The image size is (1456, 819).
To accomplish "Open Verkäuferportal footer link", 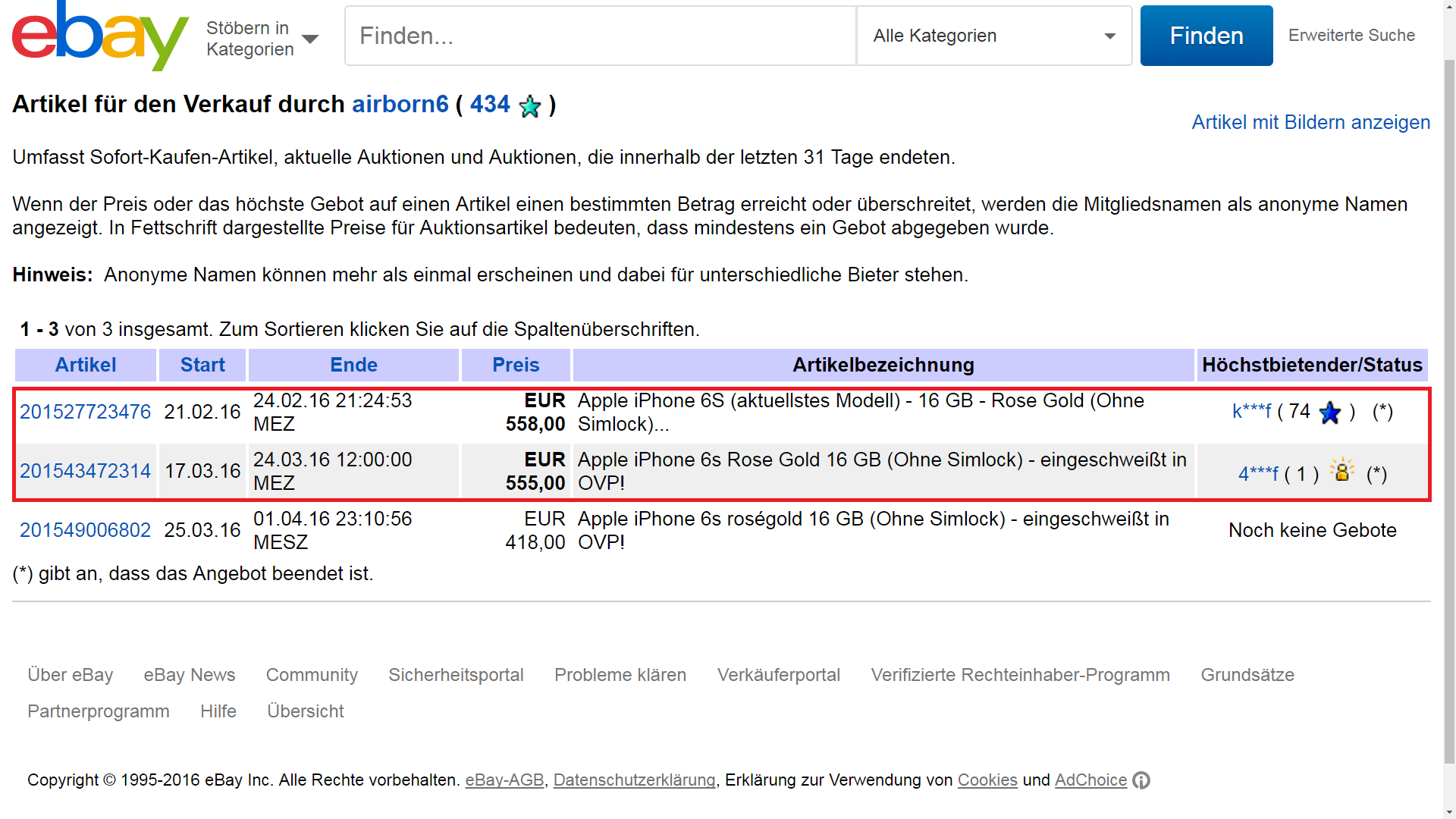I will coord(779,675).
